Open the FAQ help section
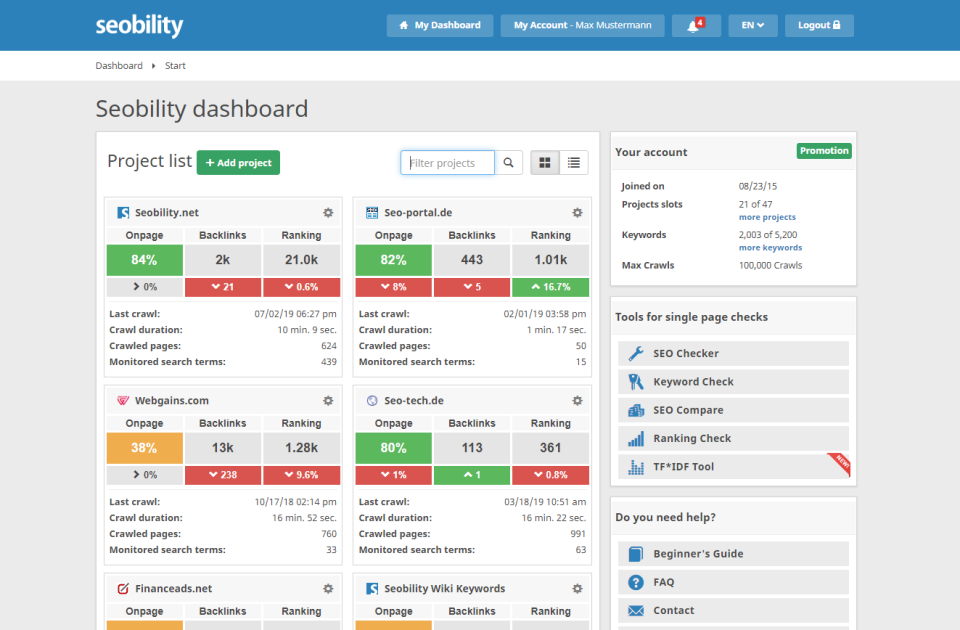Screen dimensions: 960x630 click(x=733, y=581)
